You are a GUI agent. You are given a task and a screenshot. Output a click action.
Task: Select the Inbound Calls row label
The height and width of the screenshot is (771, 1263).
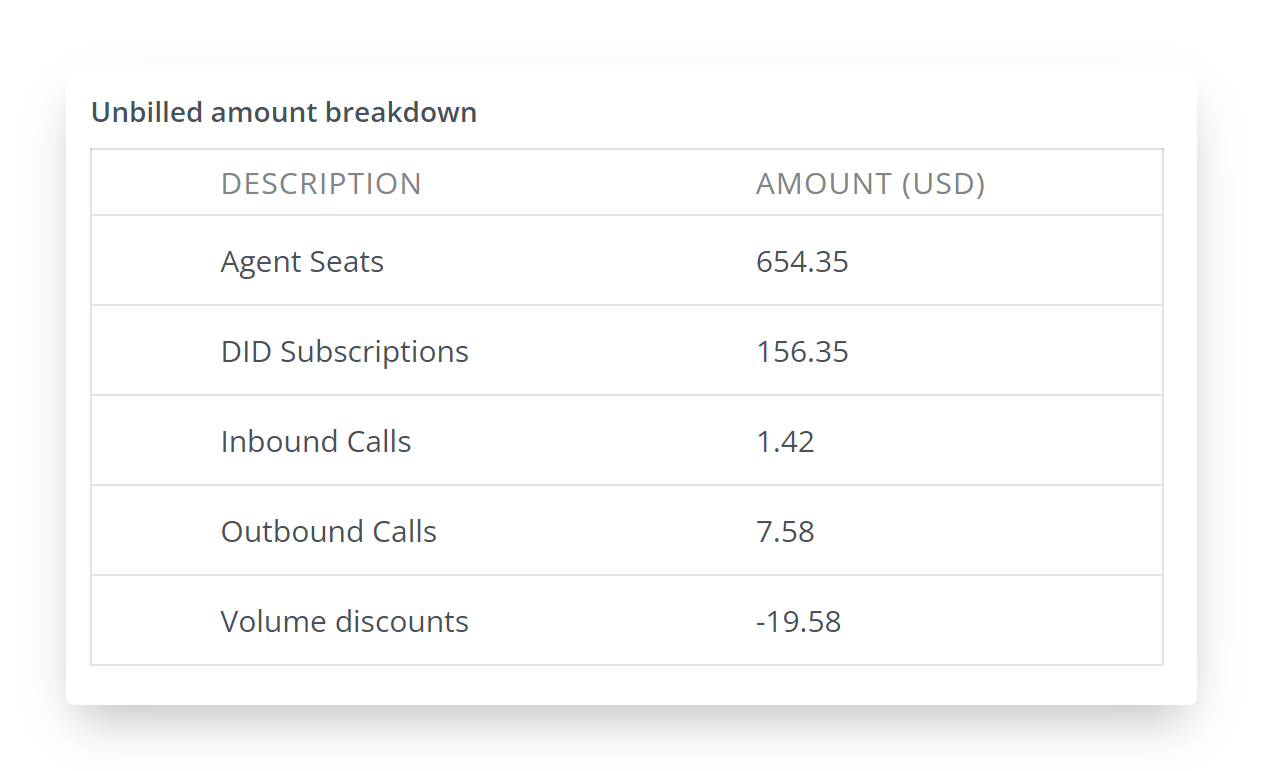point(316,442)
